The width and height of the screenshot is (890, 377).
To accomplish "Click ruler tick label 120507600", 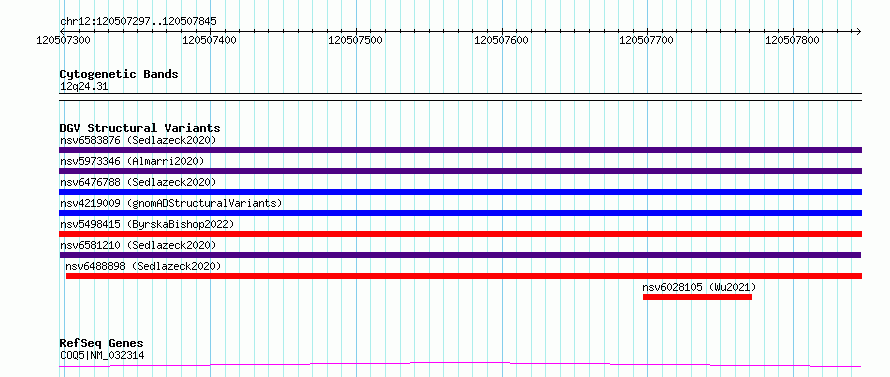I will (x=501, y=40).
